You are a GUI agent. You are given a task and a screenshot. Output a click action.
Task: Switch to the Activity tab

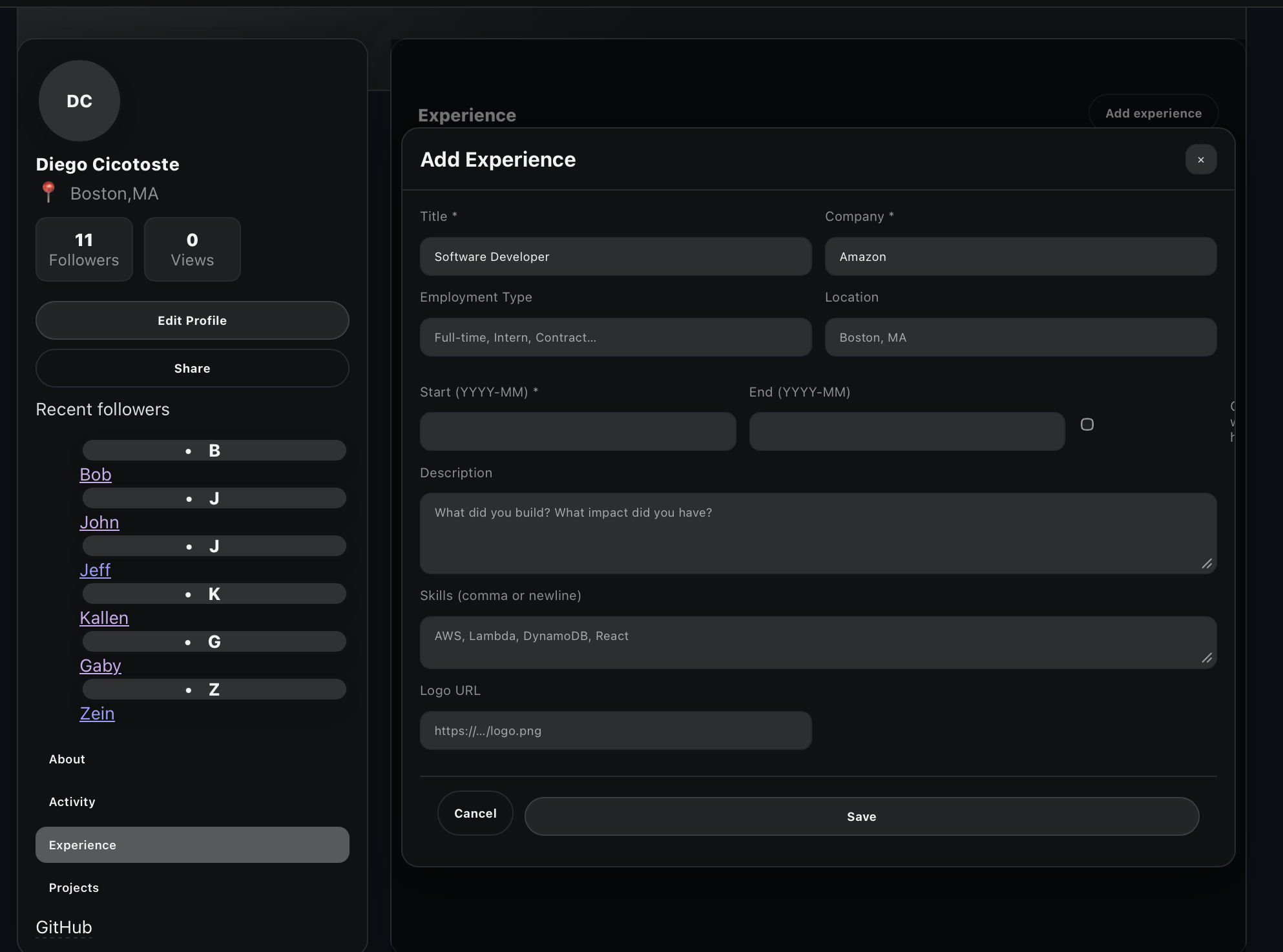[72, 802]
